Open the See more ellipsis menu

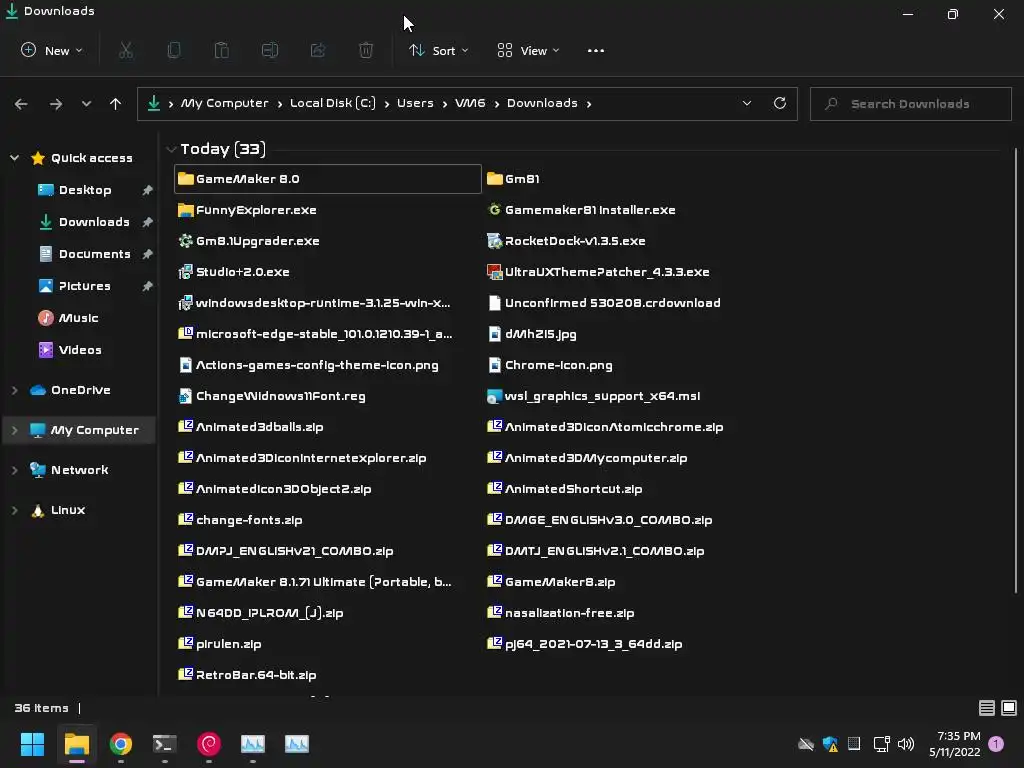point(596,50)
